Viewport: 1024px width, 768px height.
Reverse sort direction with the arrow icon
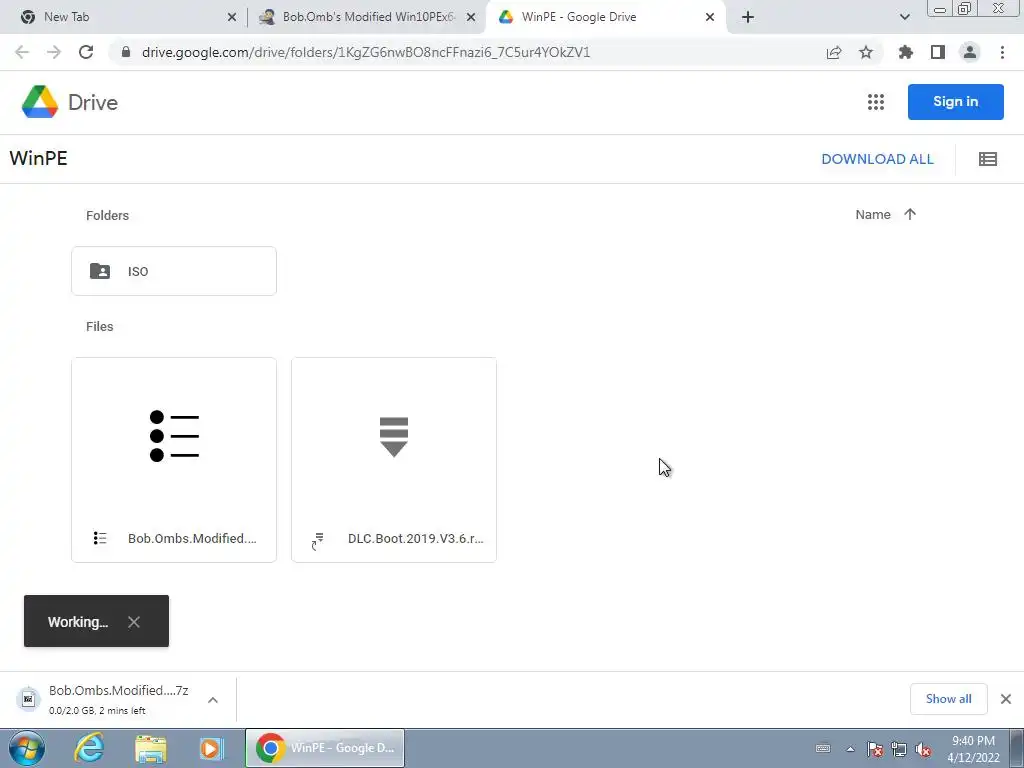910,214
